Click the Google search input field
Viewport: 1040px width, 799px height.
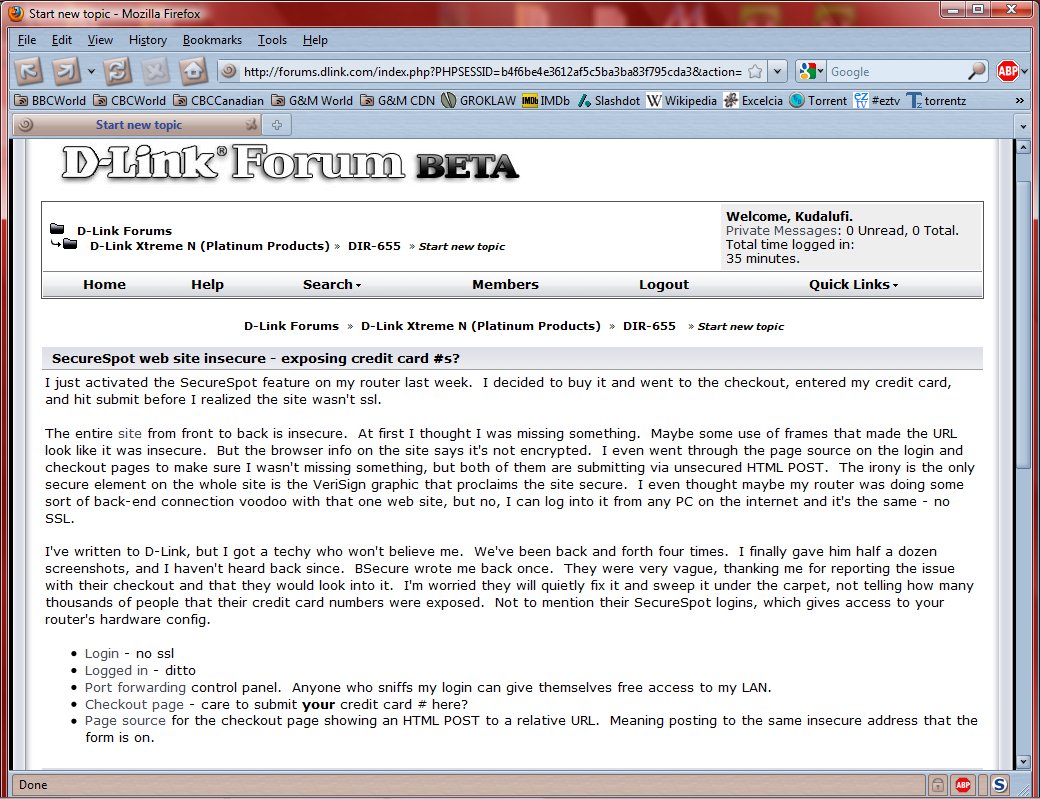point(897,72)
